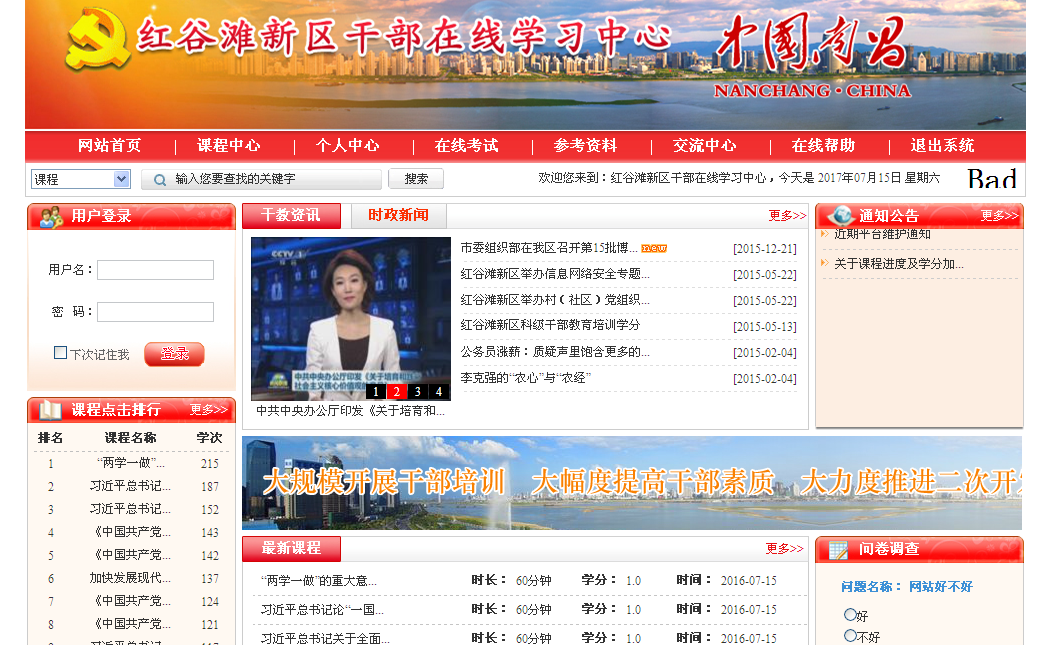Select slide number 4 on news carousel
This screenshot has width=1040, height=645.
[439, 392]
